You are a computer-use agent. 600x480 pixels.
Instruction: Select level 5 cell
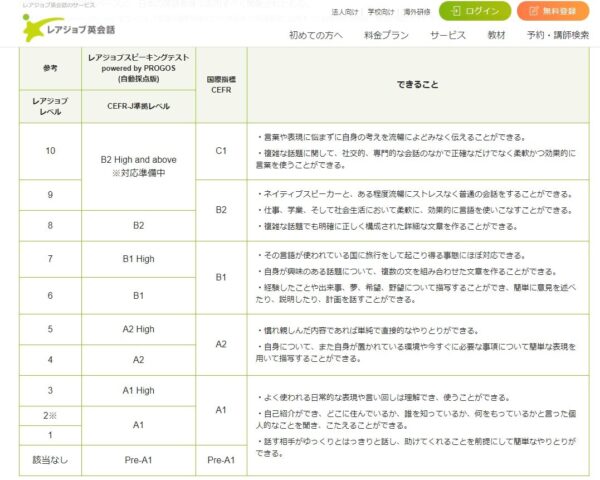[x=50, y=329]
